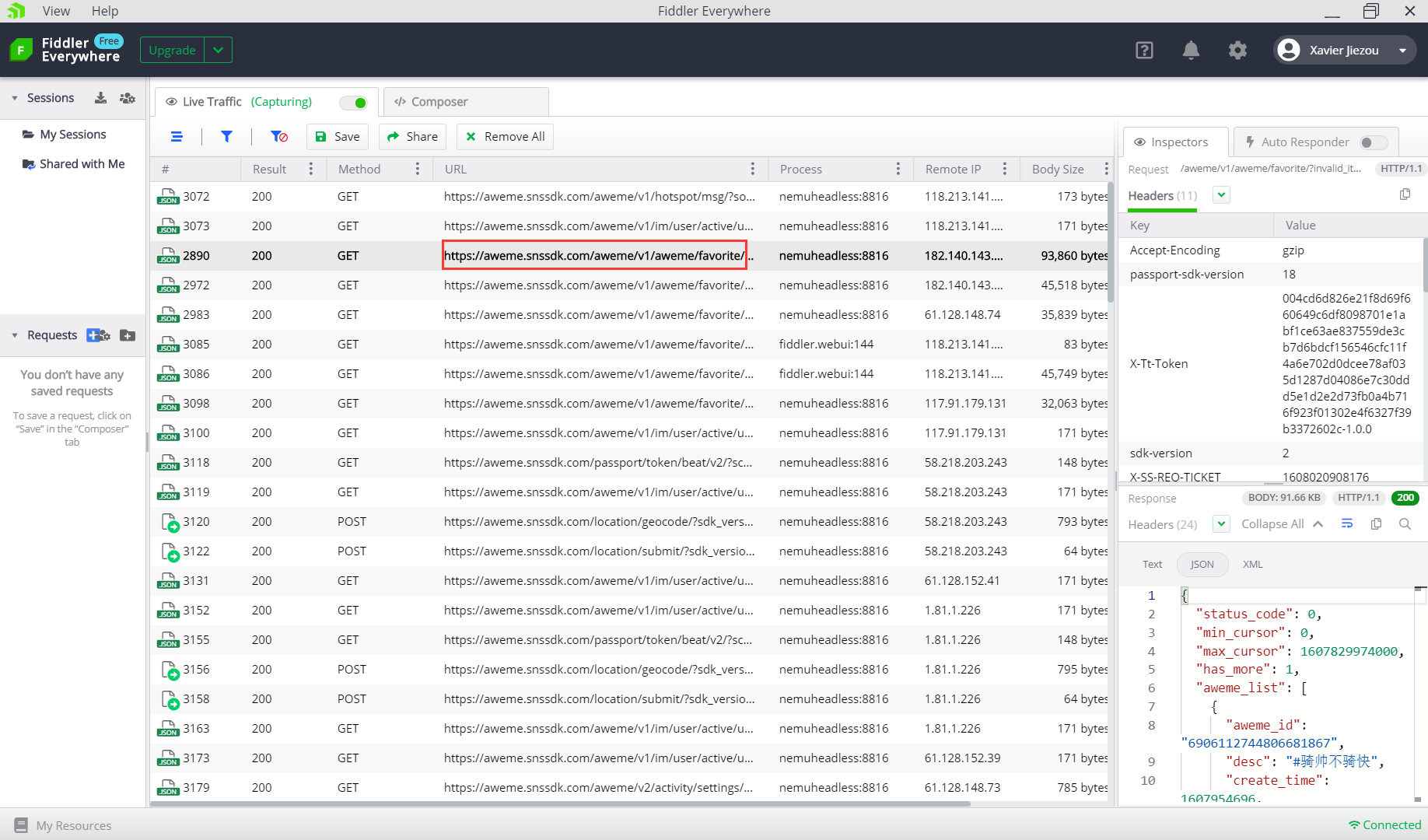Toggle word wrap in the response
The image size is (1428, 840).
(x=1347, y=524)
